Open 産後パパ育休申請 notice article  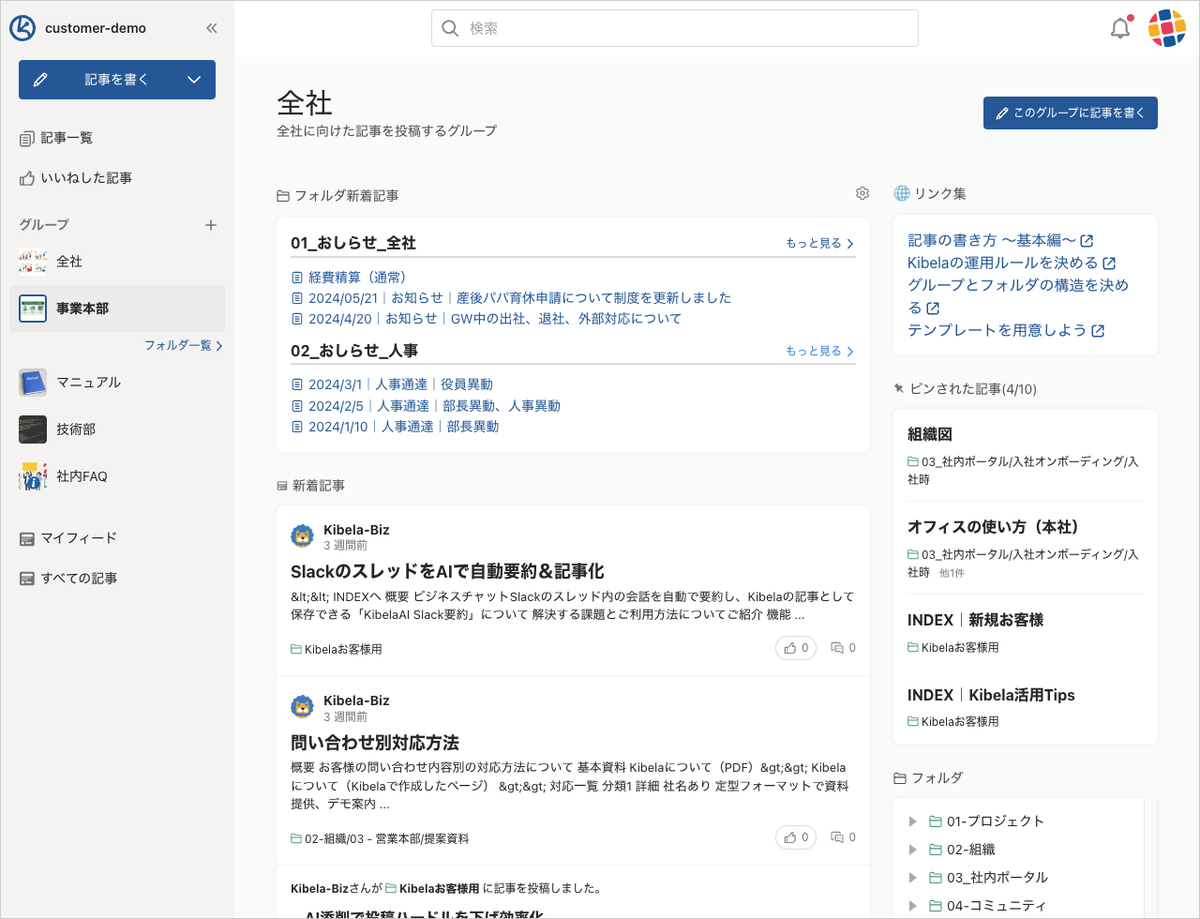point(520,298)
